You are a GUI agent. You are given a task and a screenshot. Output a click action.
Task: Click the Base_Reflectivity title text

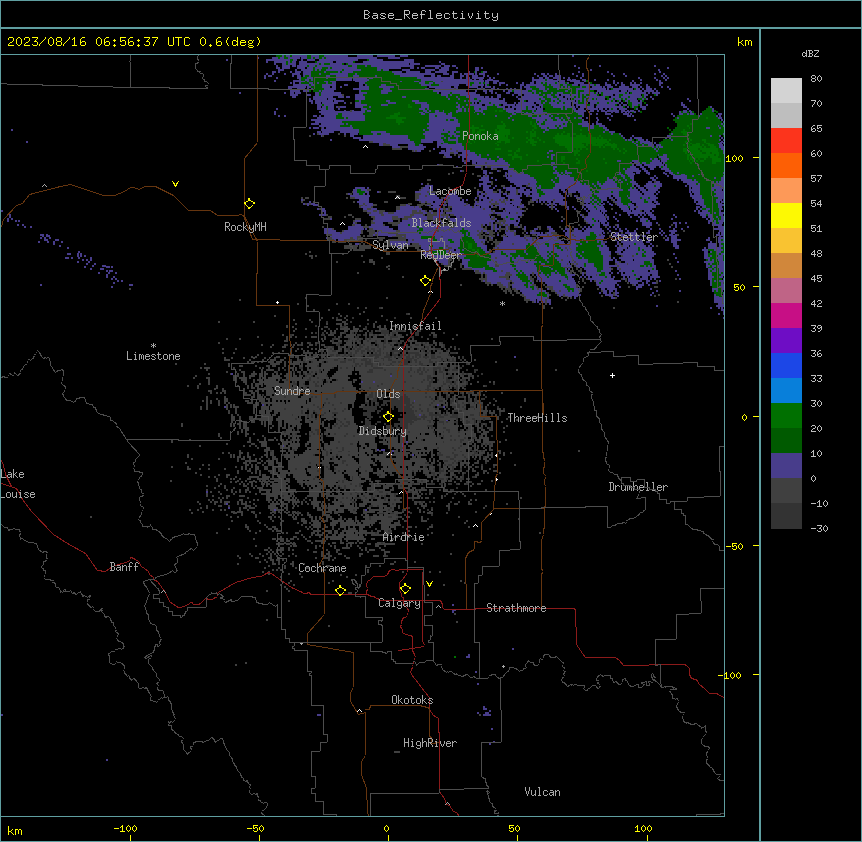[431, 15]
